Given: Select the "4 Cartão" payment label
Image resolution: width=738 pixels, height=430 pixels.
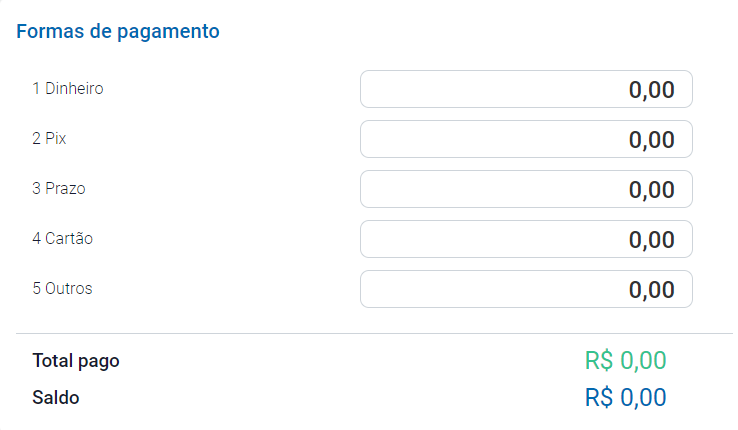Looking at the screenshot, I should 63,239.
